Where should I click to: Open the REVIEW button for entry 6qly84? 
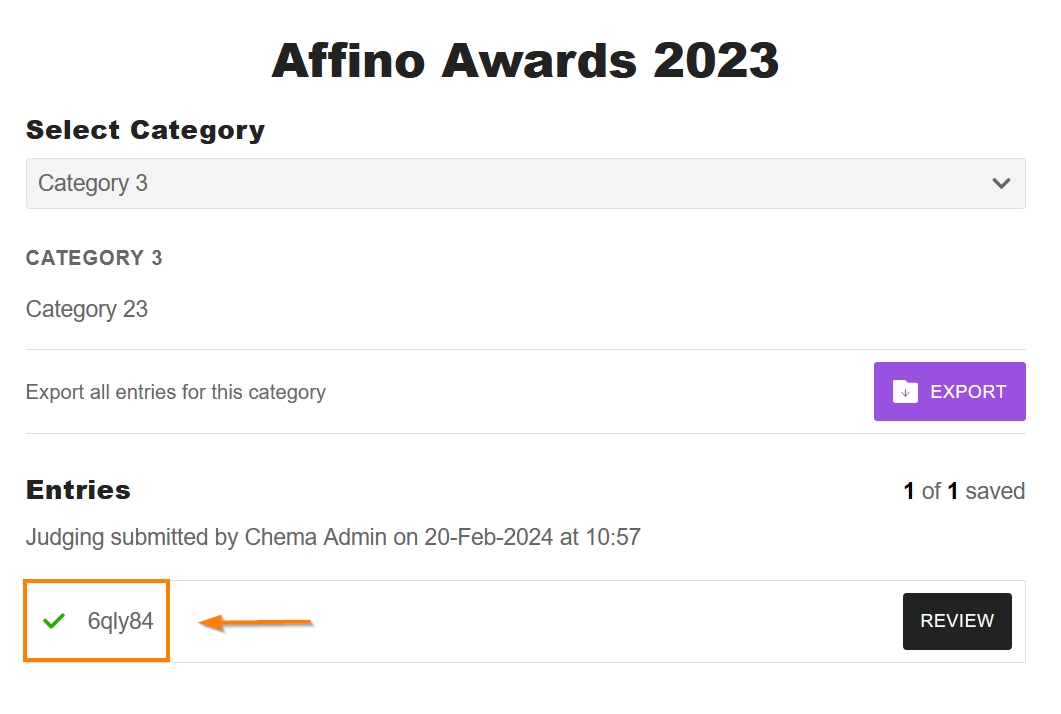click(x=957, y=621)
